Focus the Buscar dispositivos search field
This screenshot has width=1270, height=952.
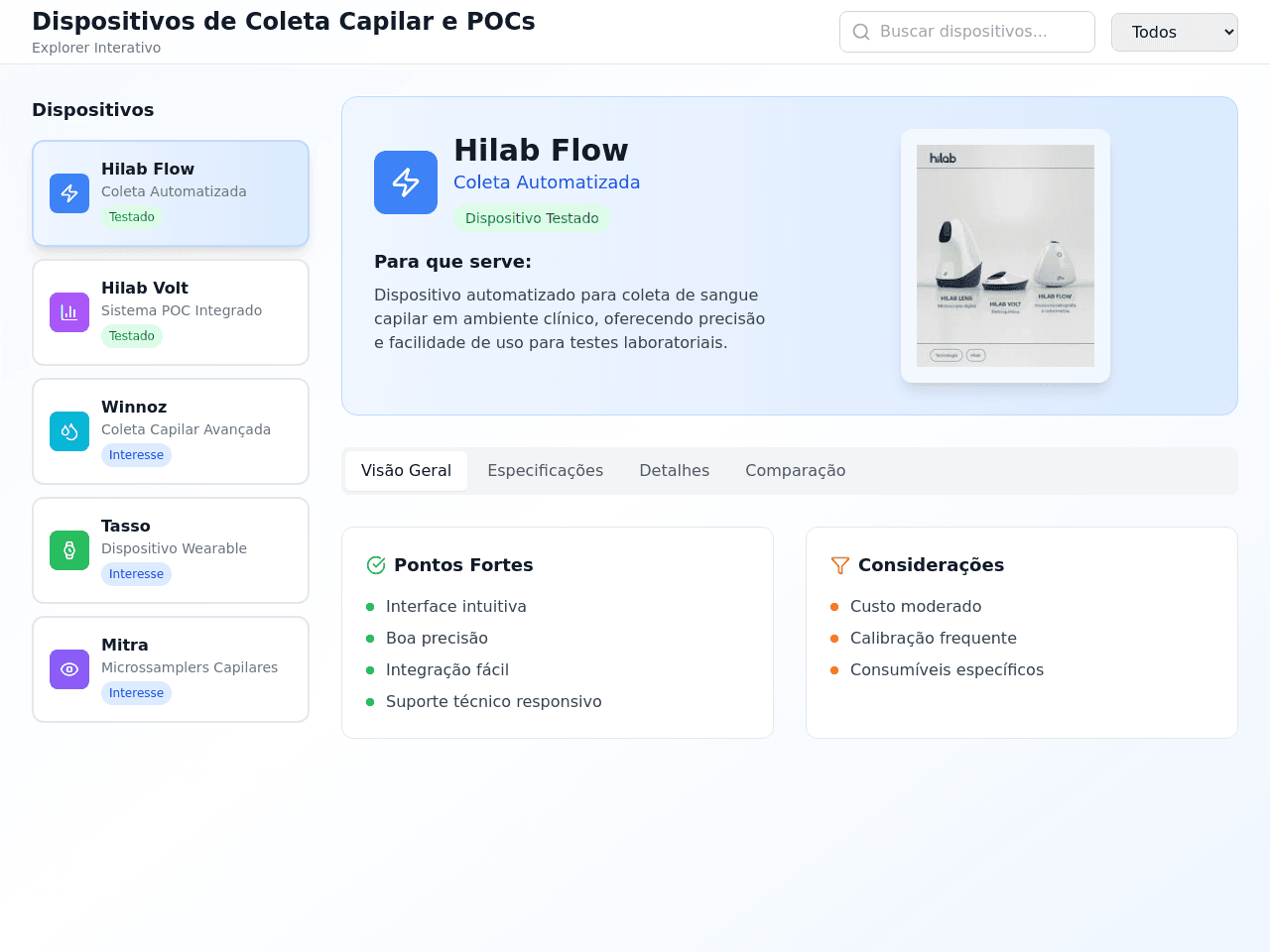(967, 32)
